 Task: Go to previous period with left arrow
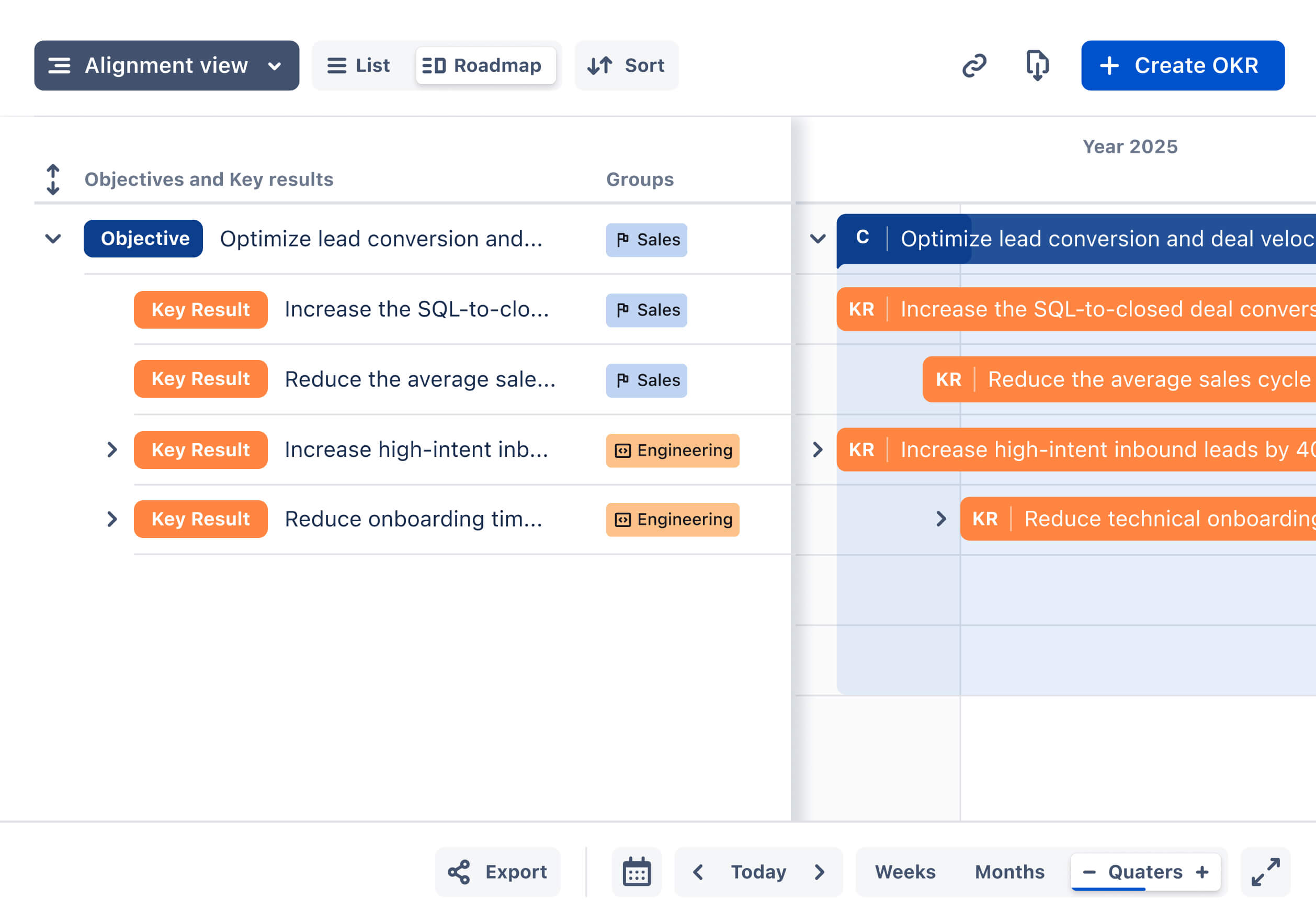click(x=698, y=872)
